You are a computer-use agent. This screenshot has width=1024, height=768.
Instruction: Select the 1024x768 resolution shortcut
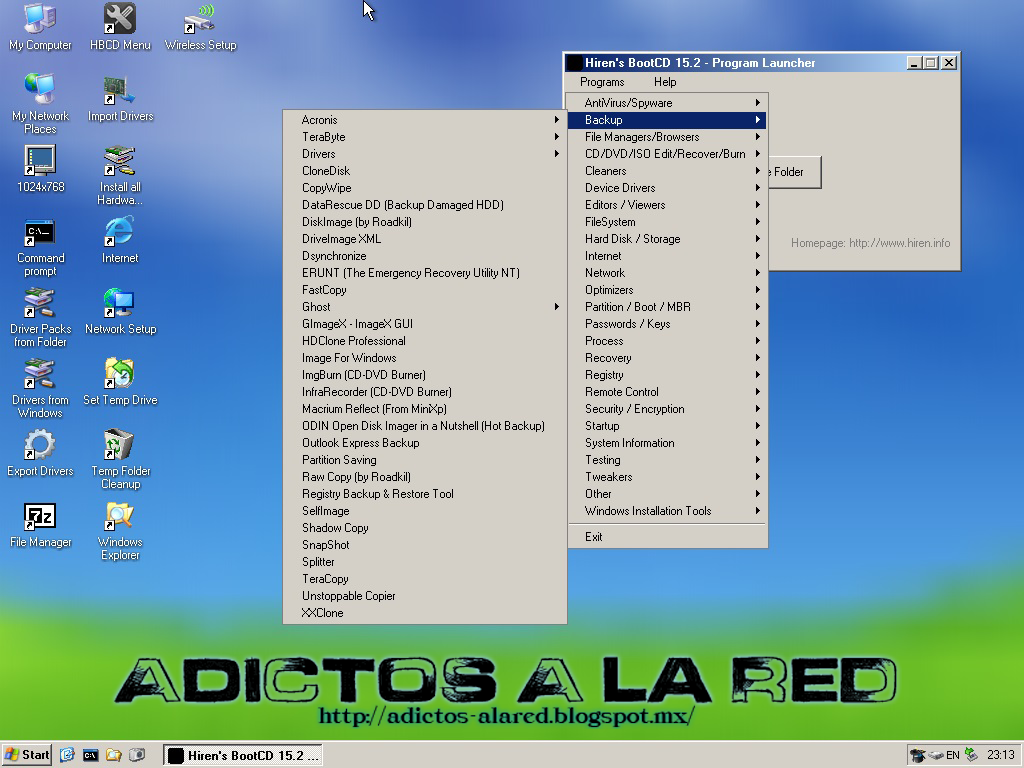tap(40, 169)
